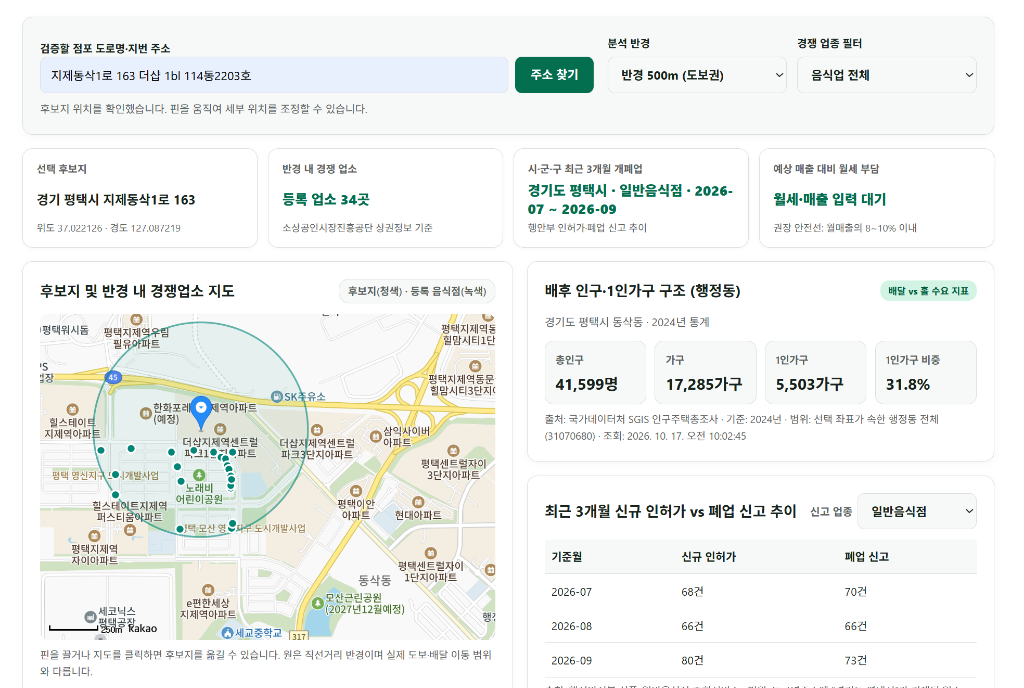
Task: Click the 후보지(청색) · 등록 음식점(녹색) legend
Action: pos(417,291)
